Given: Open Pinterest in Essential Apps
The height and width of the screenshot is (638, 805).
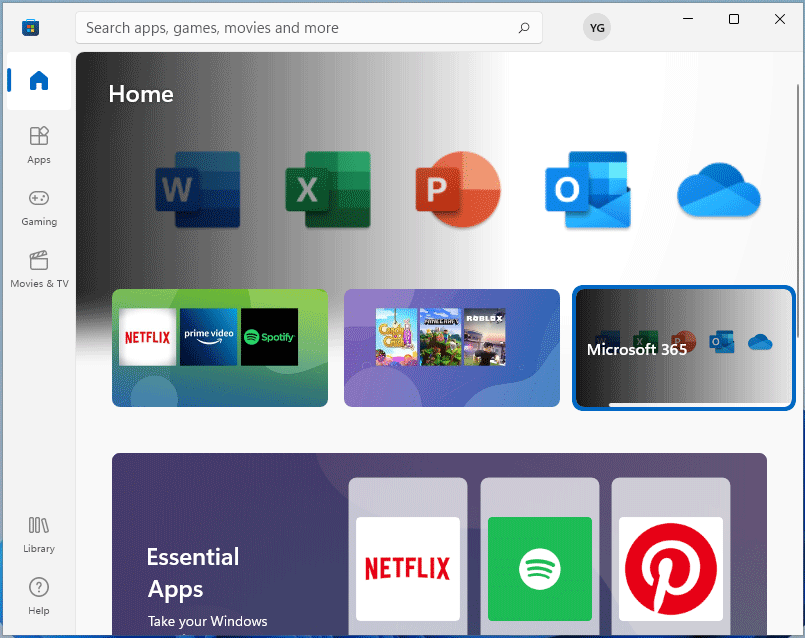Looking at the screenshot, I should click(671, 569).
